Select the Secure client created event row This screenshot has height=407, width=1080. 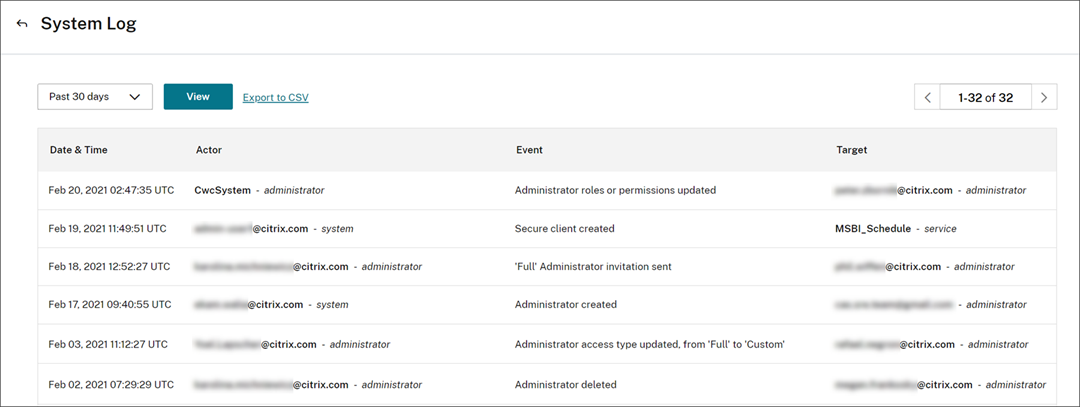click(564, 228)
